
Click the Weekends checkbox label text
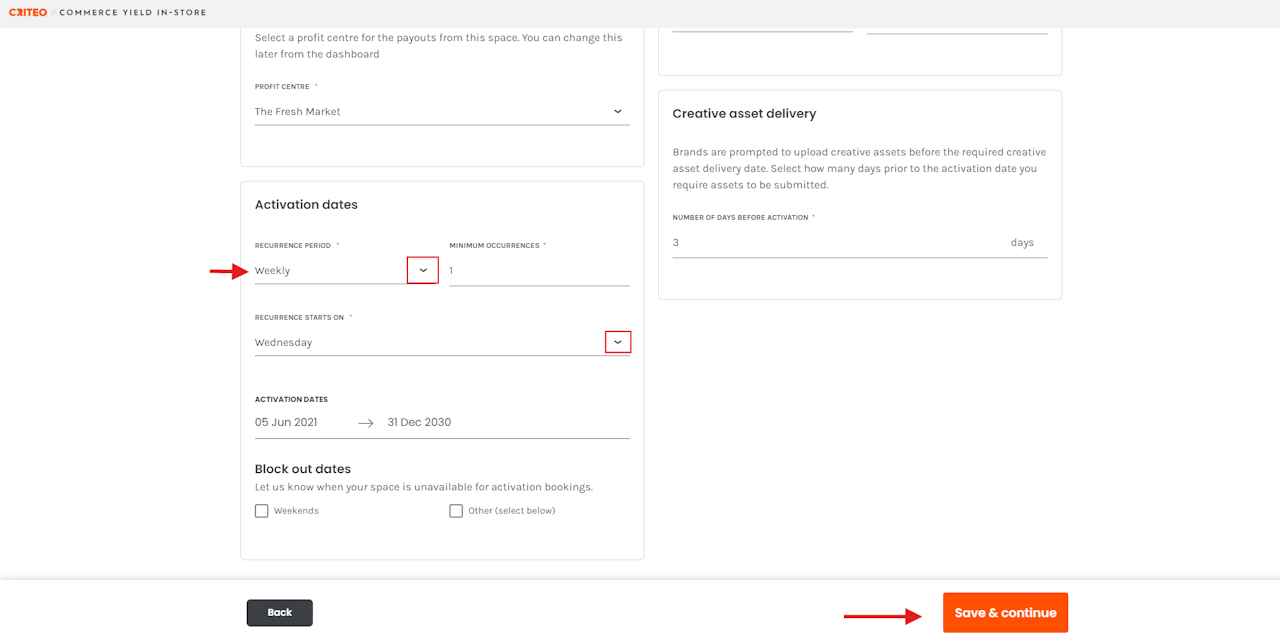[296, 511]
